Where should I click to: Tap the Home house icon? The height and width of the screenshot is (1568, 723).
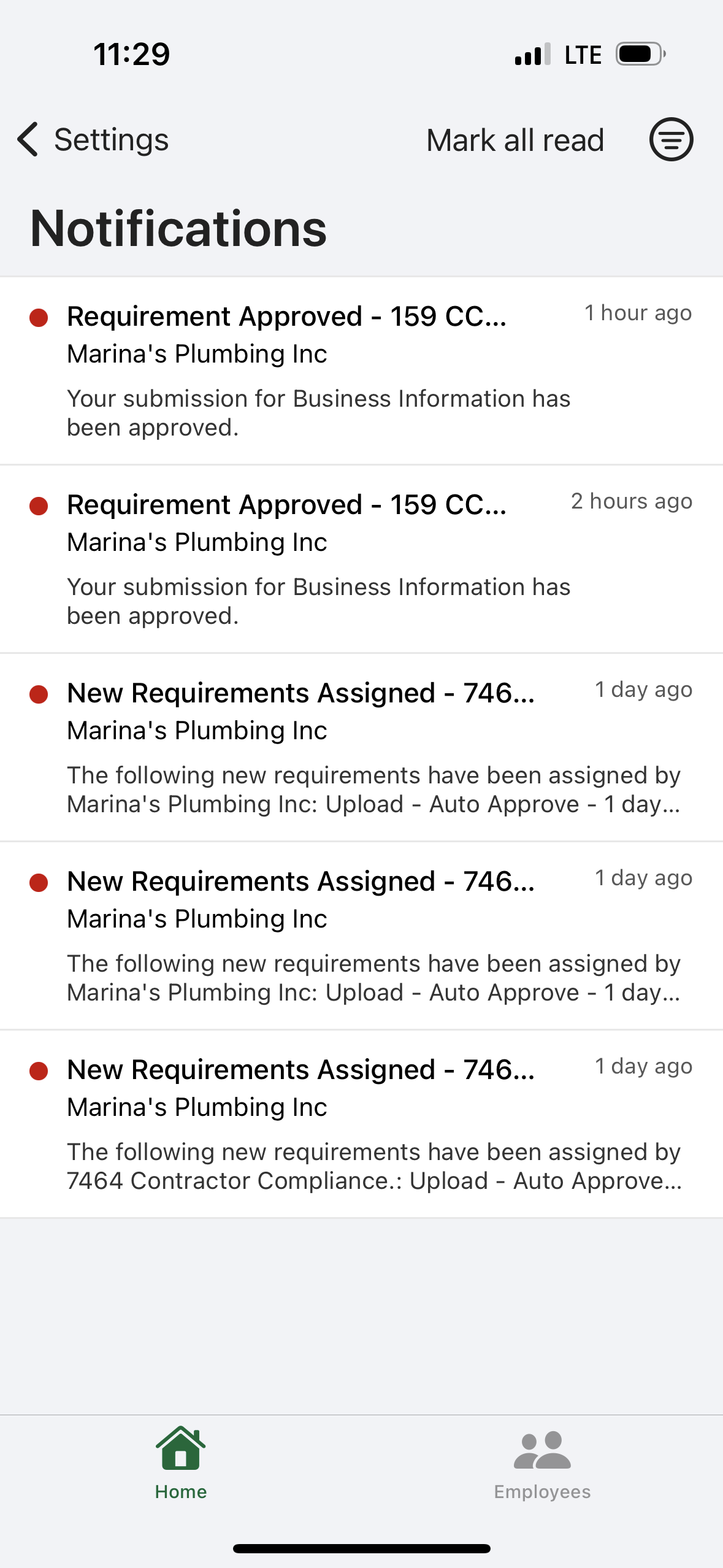point(180,1449)
